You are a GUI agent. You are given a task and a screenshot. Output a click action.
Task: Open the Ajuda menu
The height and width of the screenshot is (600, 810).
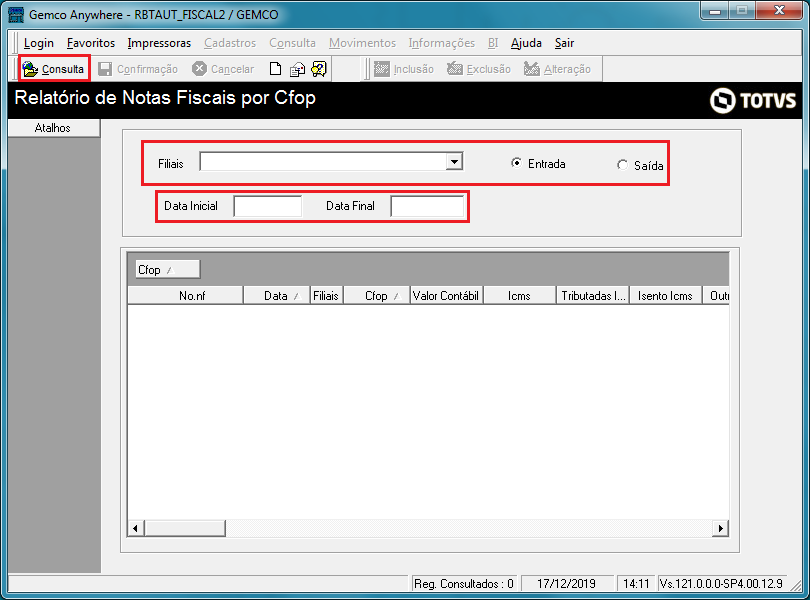pos(526,43)
